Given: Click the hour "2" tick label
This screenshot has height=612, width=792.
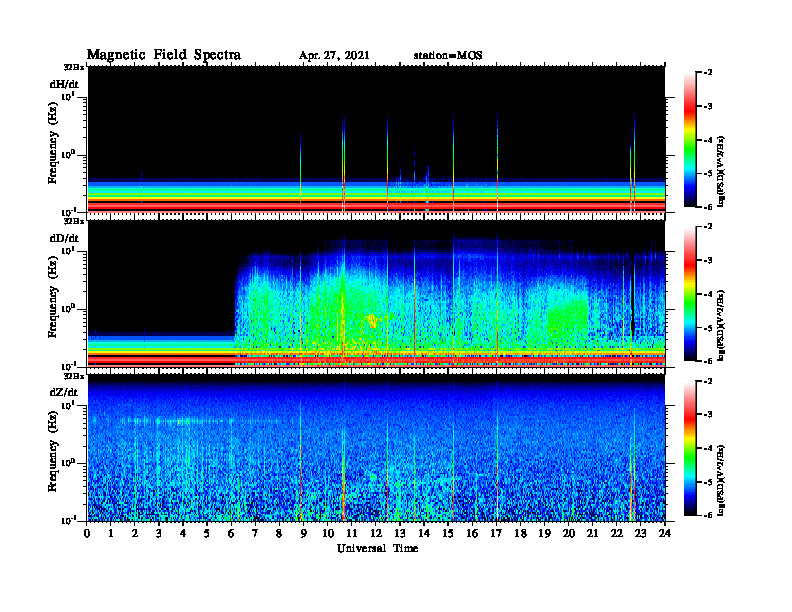Looking at the screenshot, I should 135,533.
